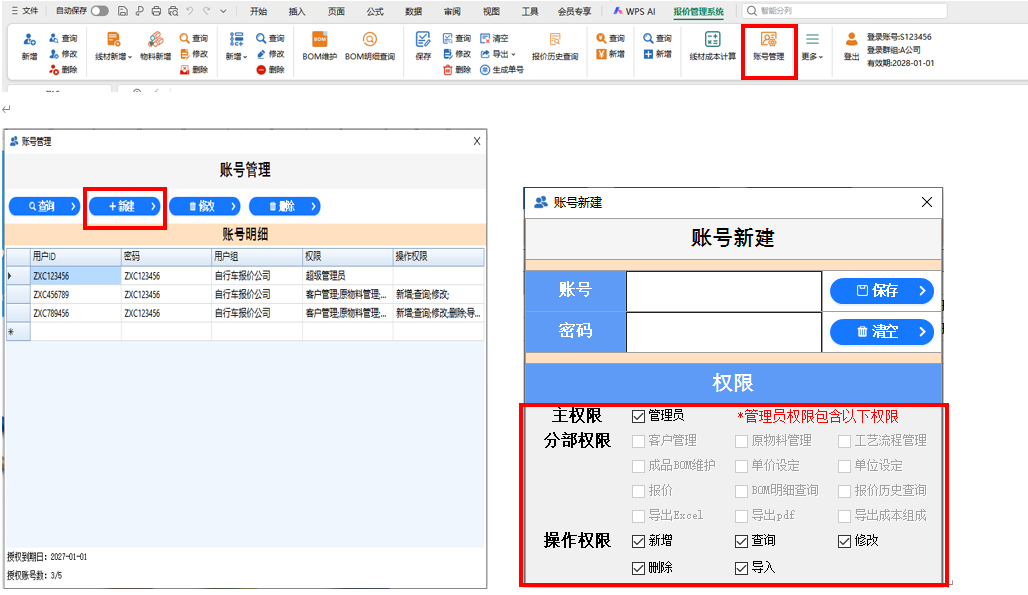Click the 账号 input field
1028x595 pixels.
pos(724,292)
